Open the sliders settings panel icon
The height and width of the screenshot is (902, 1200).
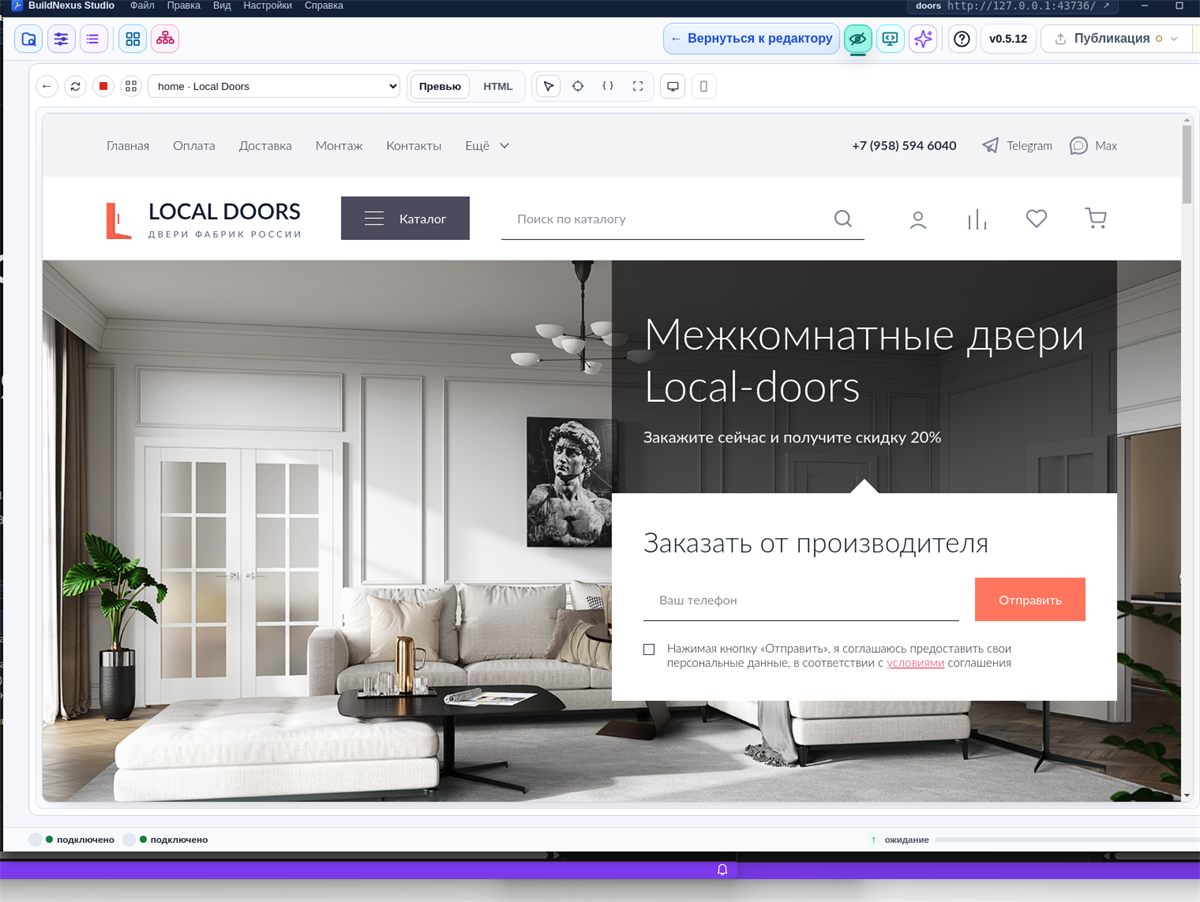coord(61,39)
